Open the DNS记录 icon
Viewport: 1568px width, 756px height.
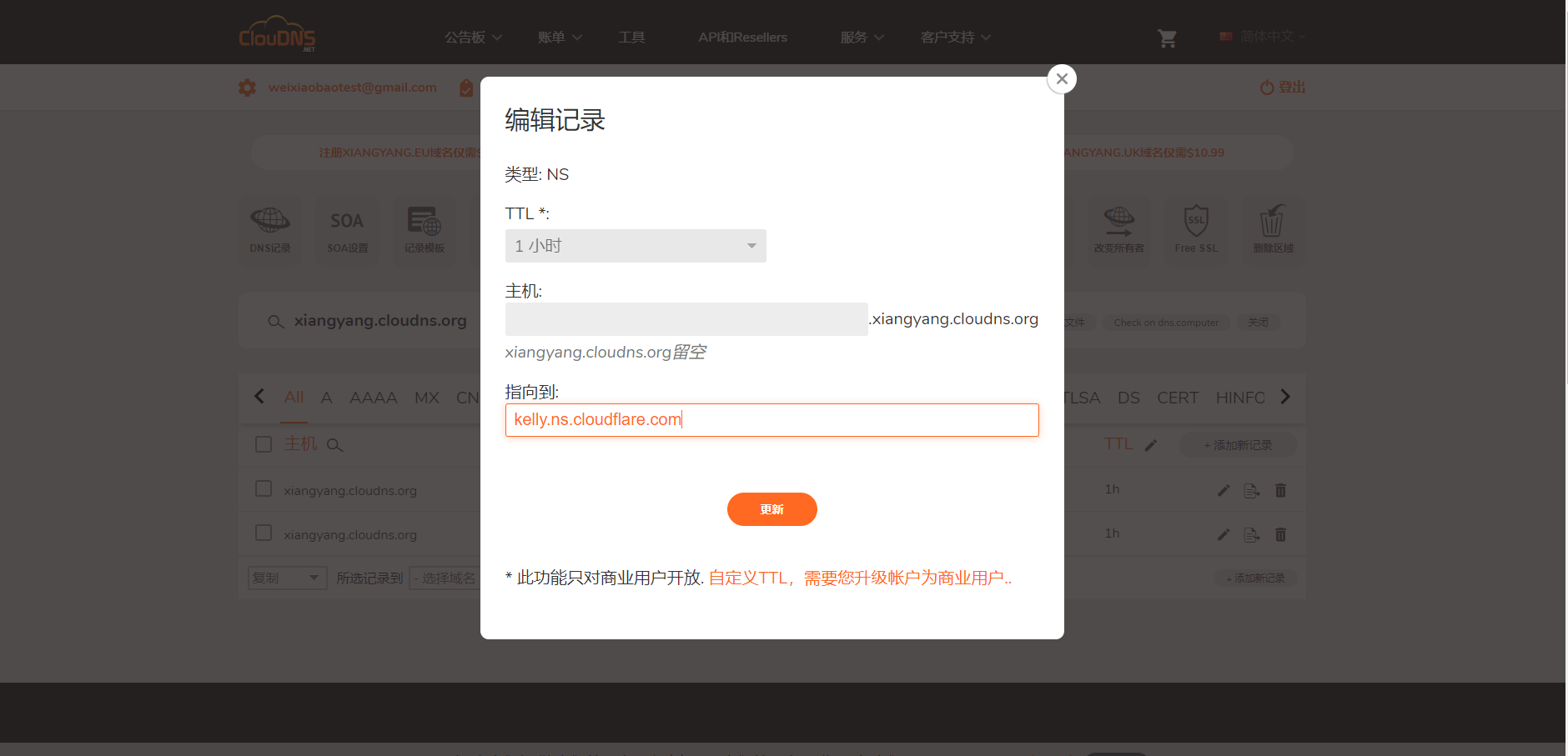(270, 231)
